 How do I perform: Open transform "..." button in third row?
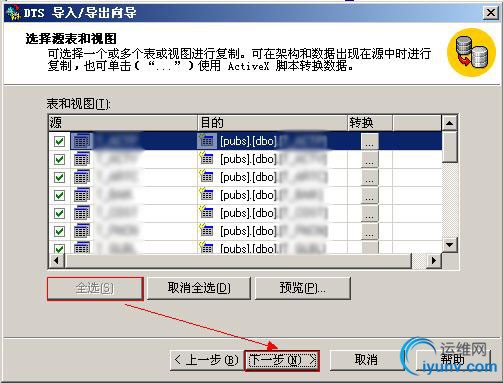pos(370,177)
